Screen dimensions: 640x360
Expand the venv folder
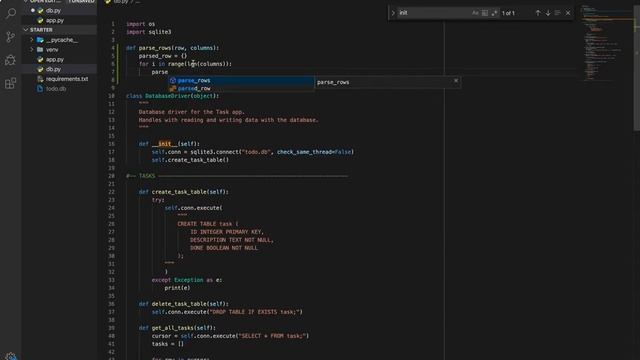[x=32, y=50]
